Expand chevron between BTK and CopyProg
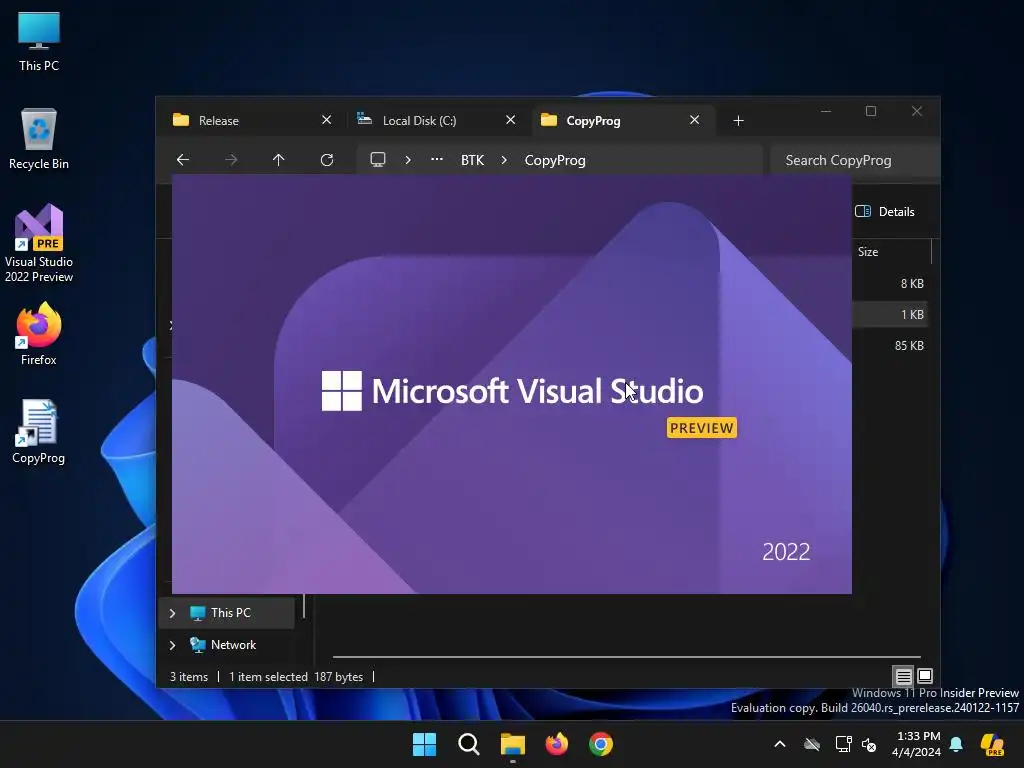Viewport: 1024px width, 768px height. pyautogui.click(x=504, y=160)
